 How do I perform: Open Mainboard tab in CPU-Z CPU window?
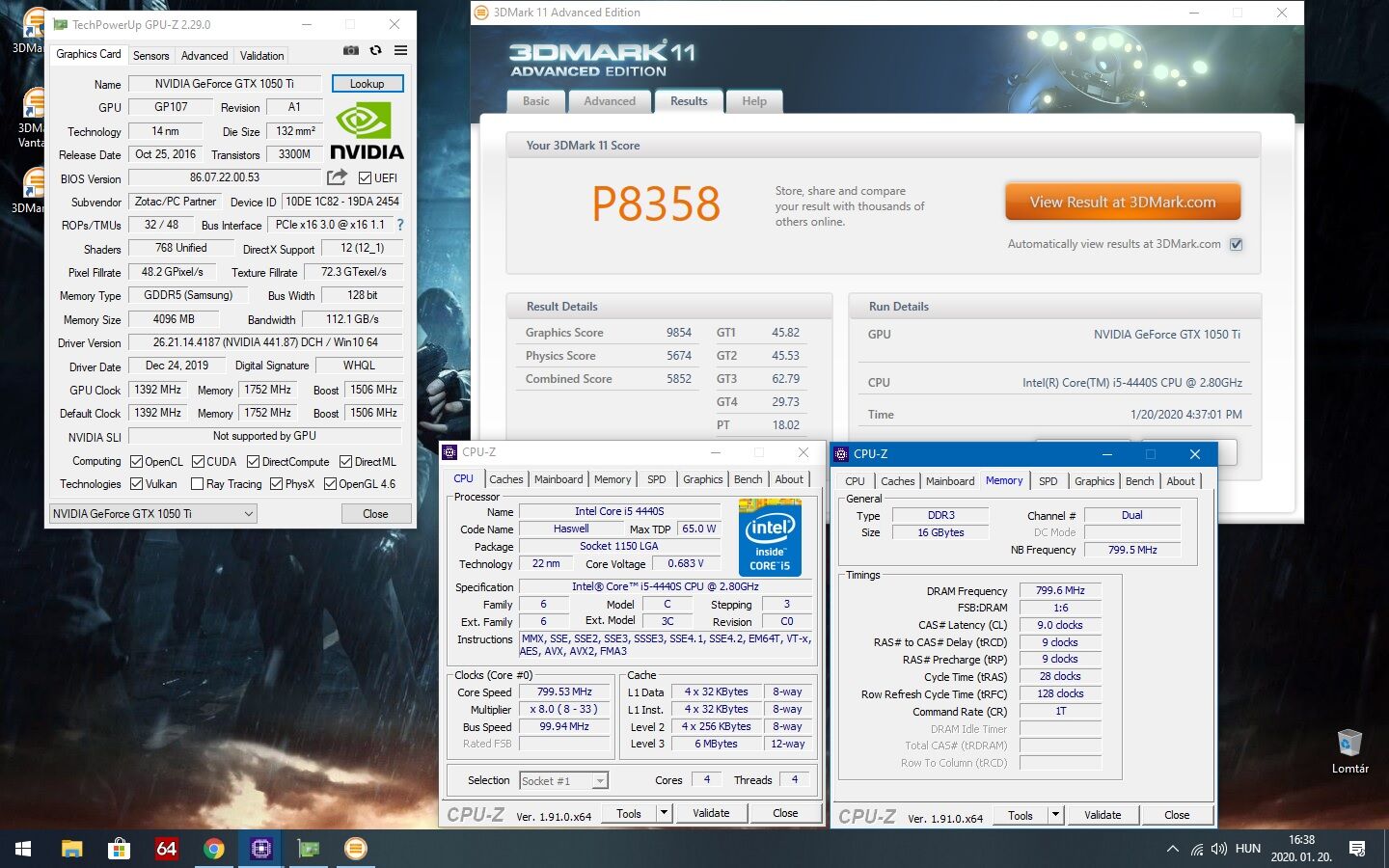(x=558, y=479)
